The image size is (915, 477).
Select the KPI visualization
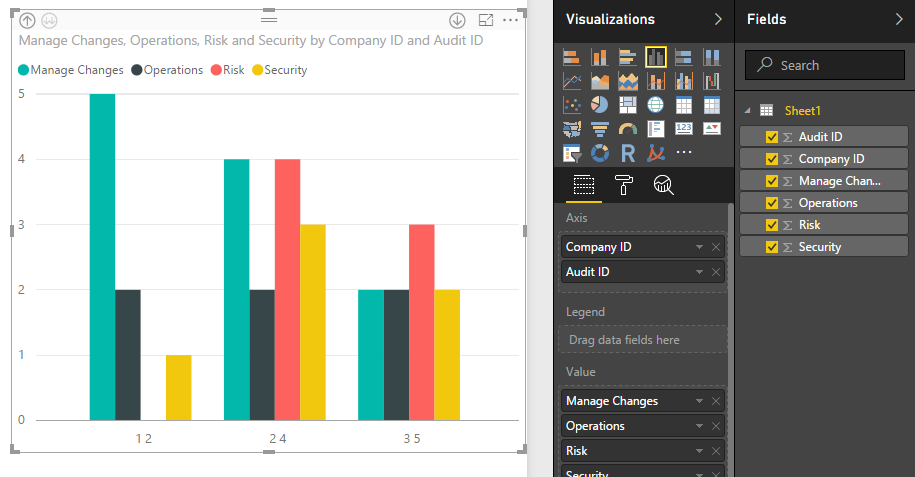[x=711, y=128]
